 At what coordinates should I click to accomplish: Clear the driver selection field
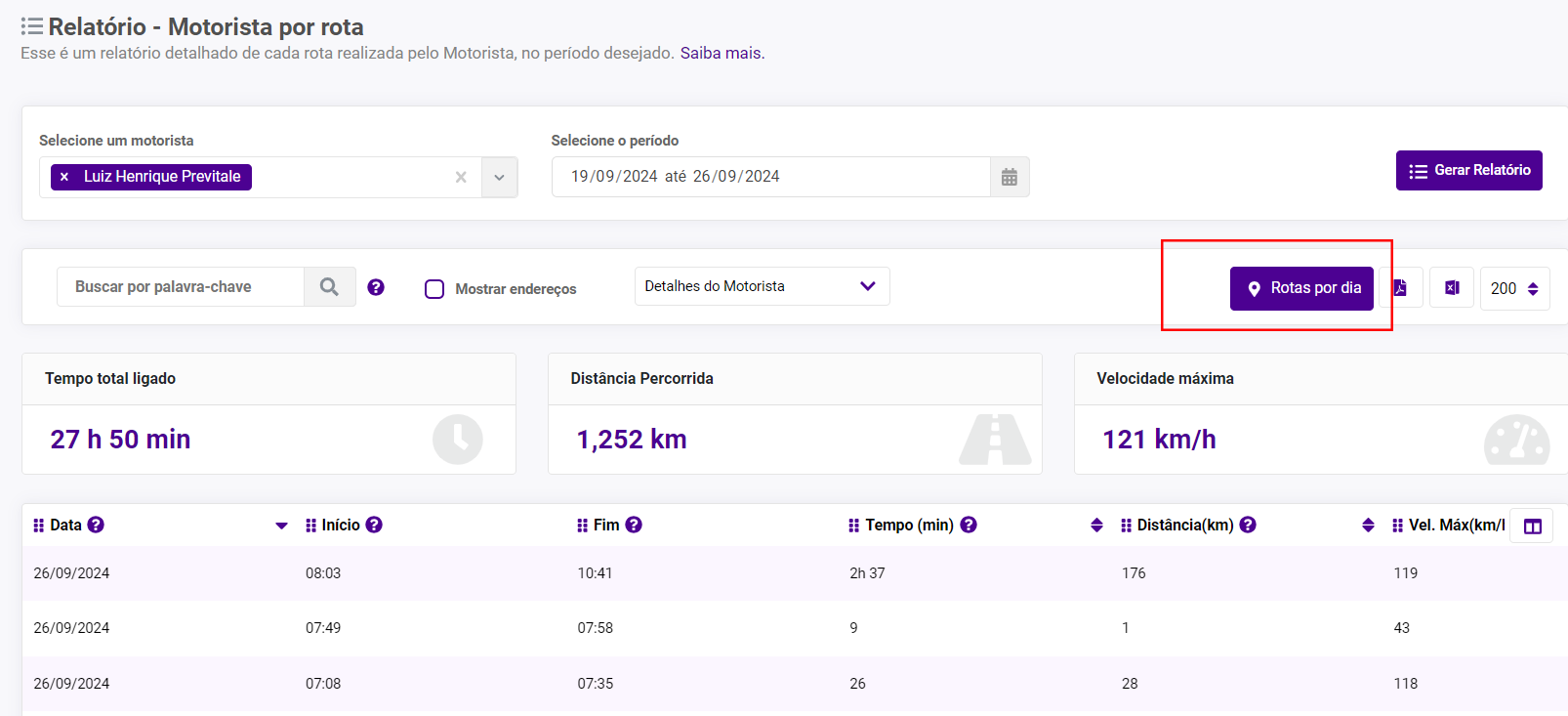pyautogui.click(x=461, y=178)
